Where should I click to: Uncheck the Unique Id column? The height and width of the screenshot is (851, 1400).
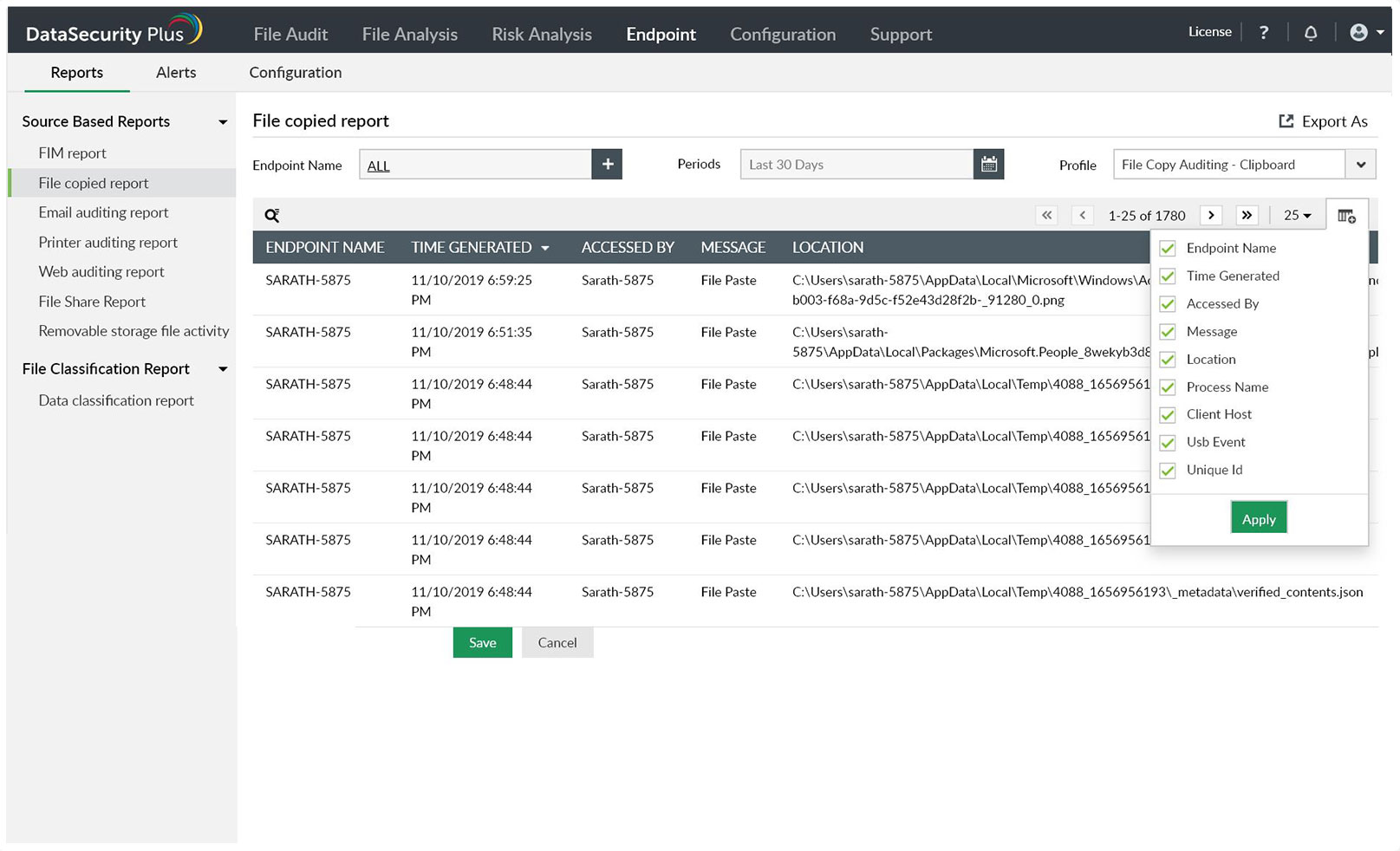[1168, 471]
